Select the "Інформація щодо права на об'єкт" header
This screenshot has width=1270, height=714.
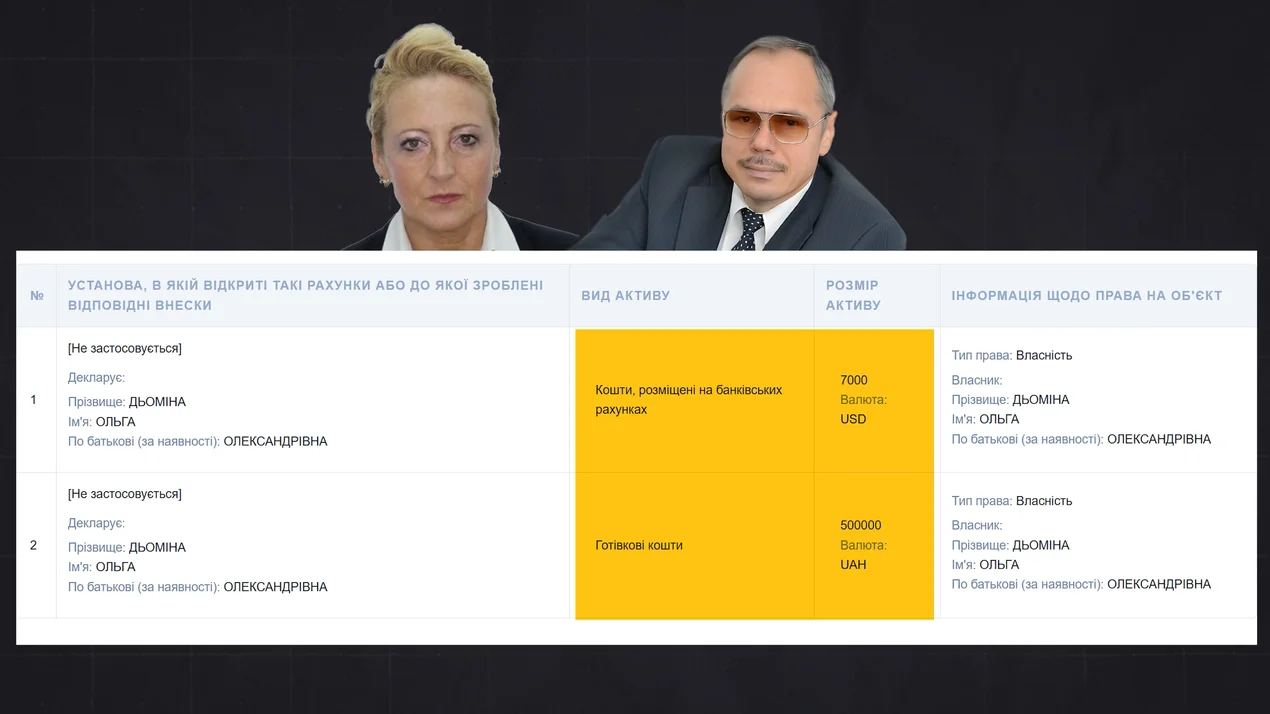coord(1086,296)
